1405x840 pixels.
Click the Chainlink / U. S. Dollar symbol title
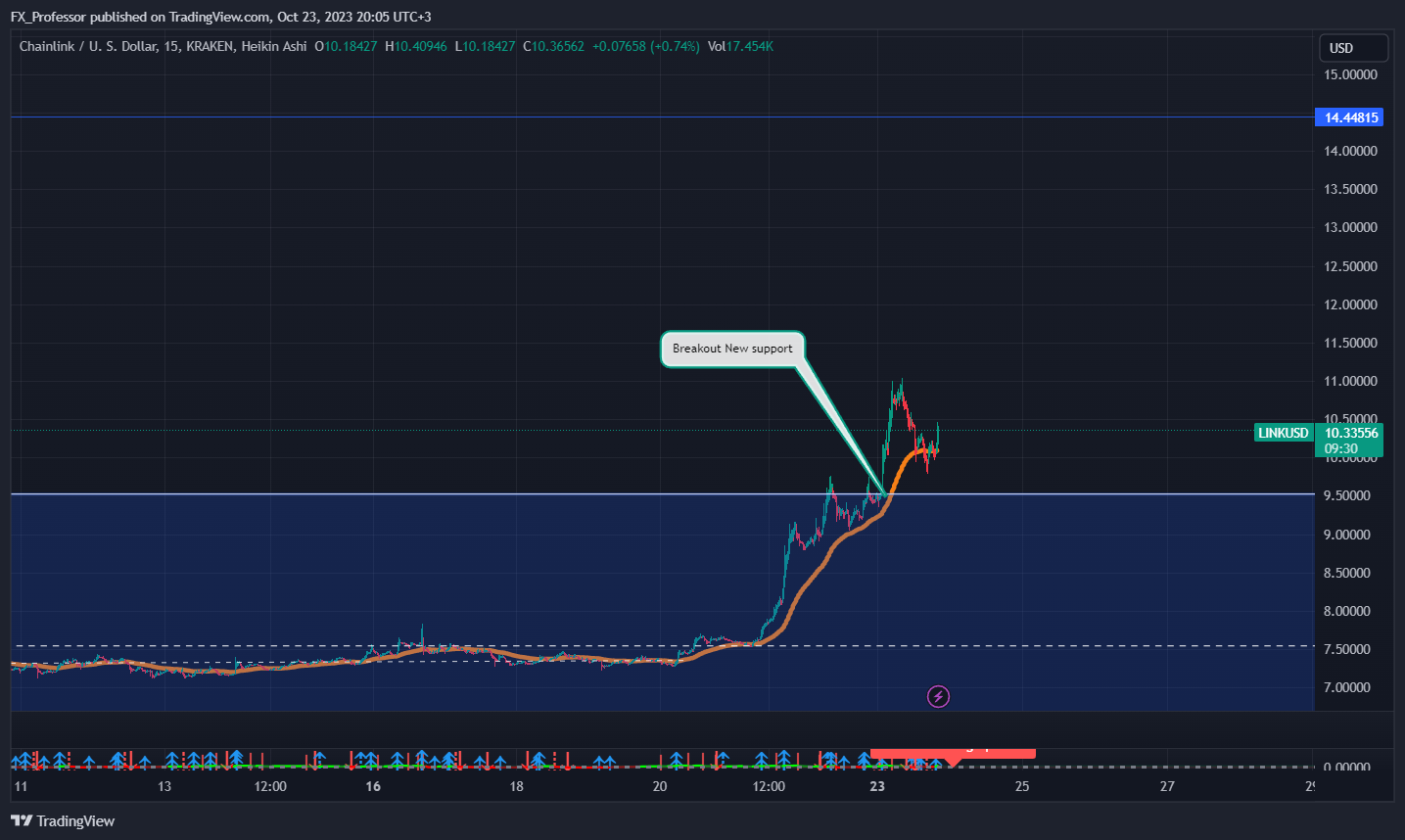(164, 46)
